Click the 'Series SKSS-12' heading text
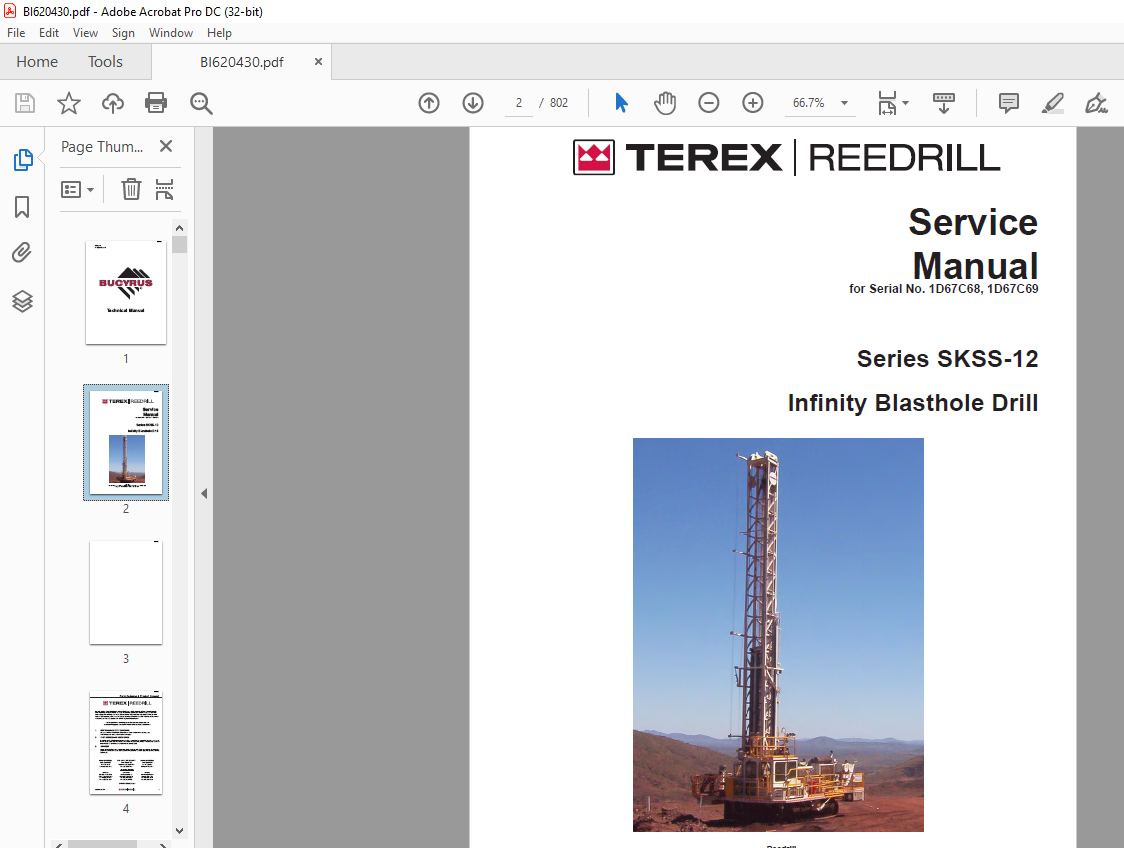 click(948, 358)
